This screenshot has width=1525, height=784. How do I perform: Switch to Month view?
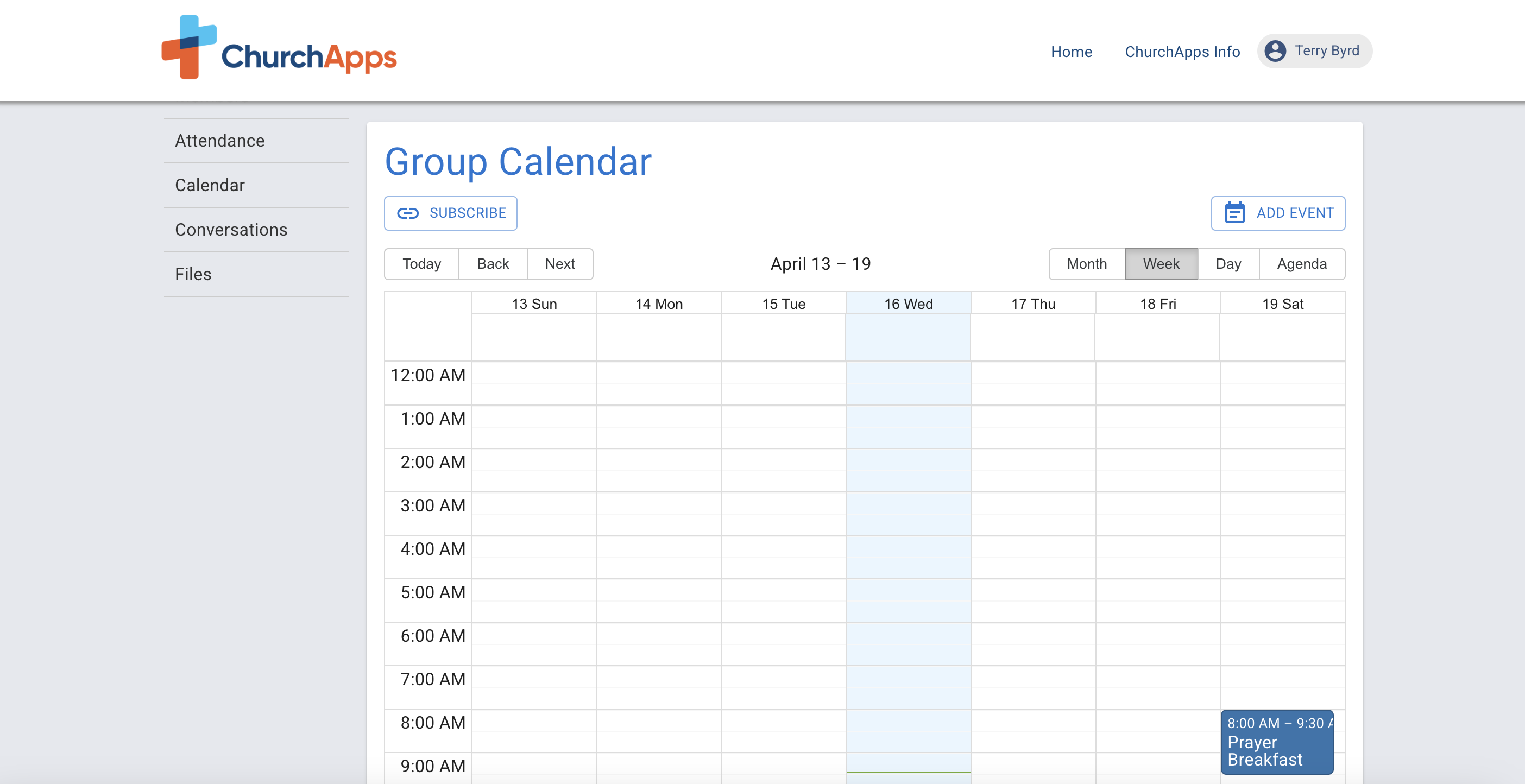pyautogui.click(x=1086, y=264)
